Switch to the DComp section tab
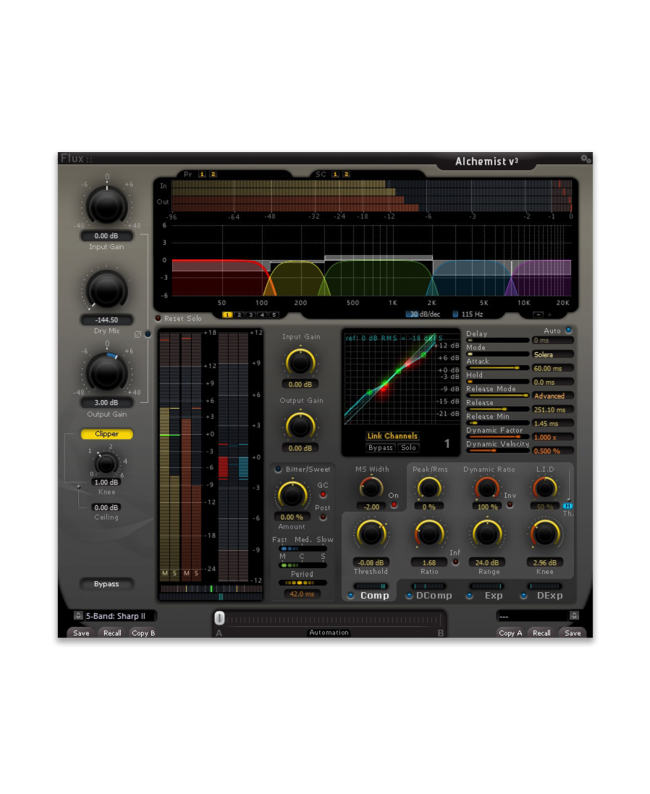The height and width of the screenshot is (794, 650). point(434,596)
